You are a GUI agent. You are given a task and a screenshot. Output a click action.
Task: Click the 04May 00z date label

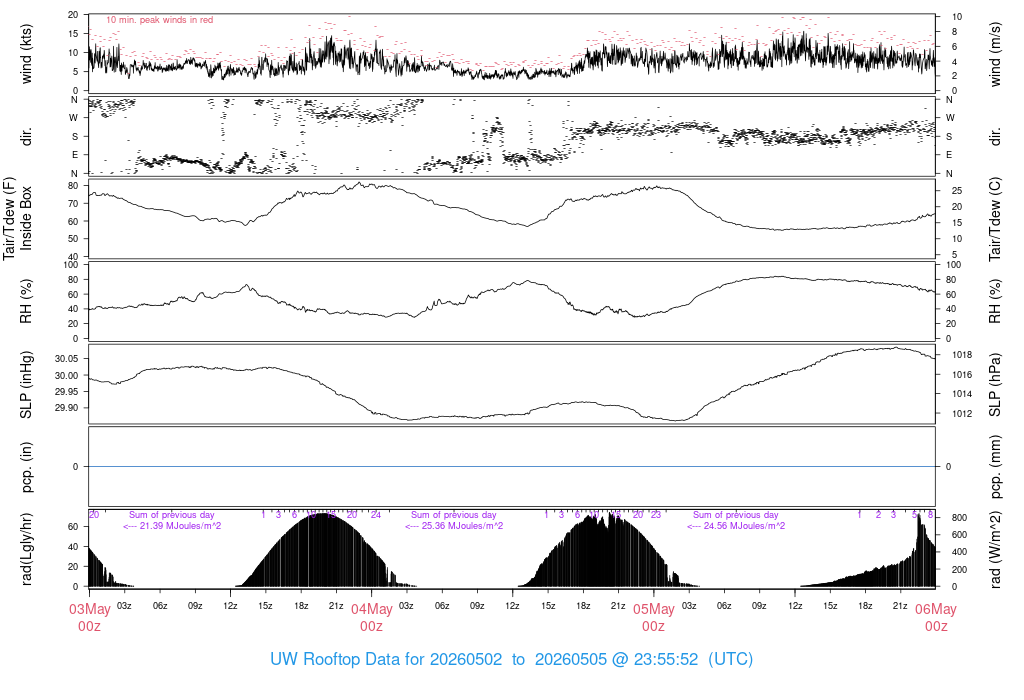372,617
